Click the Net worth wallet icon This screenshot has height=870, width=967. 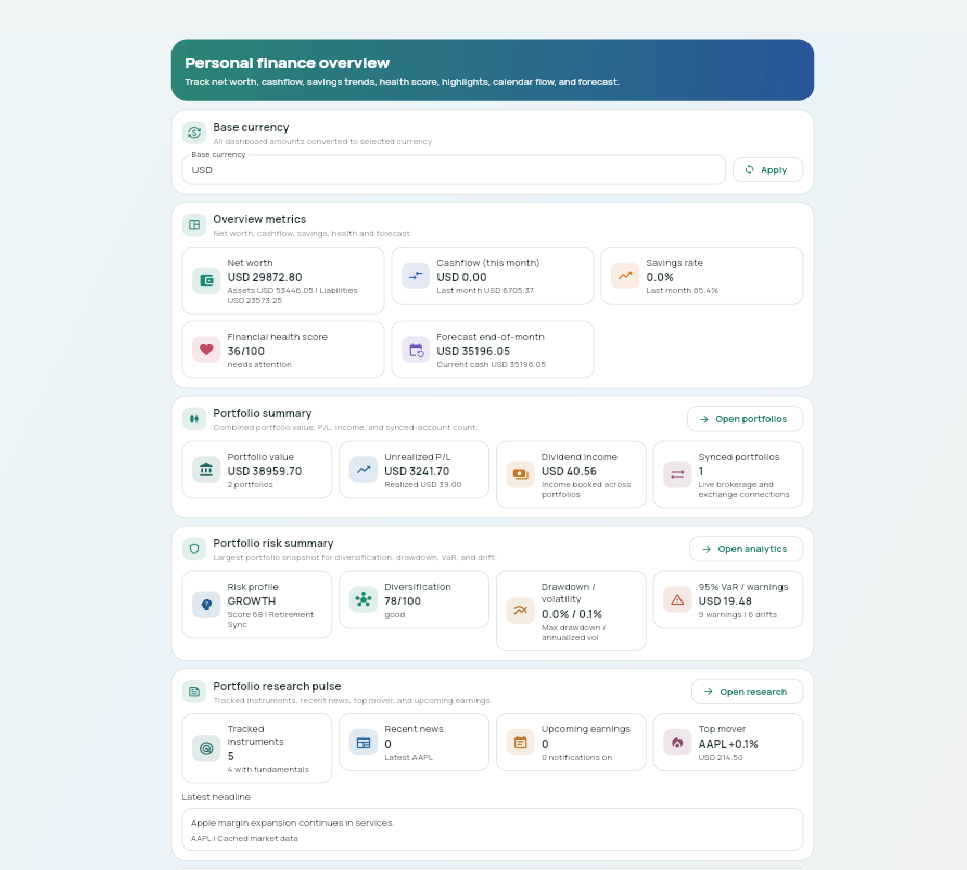(x=207, y=281)
